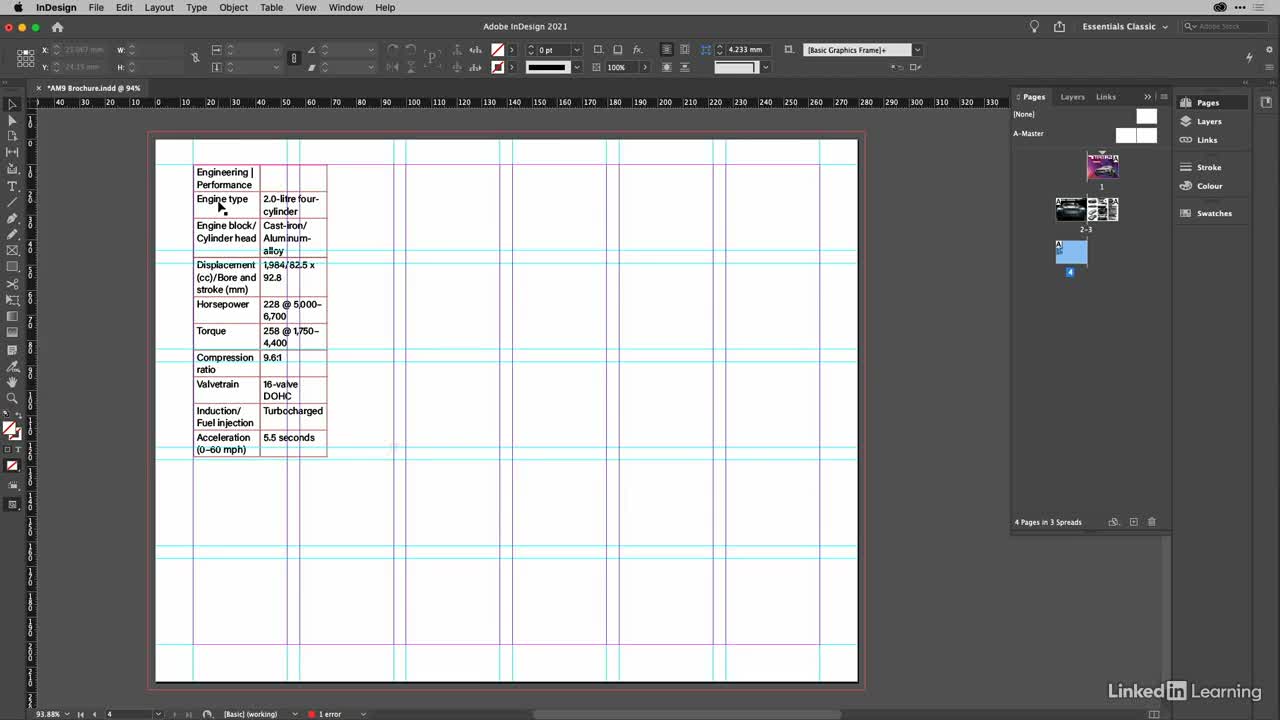Click the Home icon
Image resolution: width=1280 pixels, height=720 pixels.
tap(57, 27)
